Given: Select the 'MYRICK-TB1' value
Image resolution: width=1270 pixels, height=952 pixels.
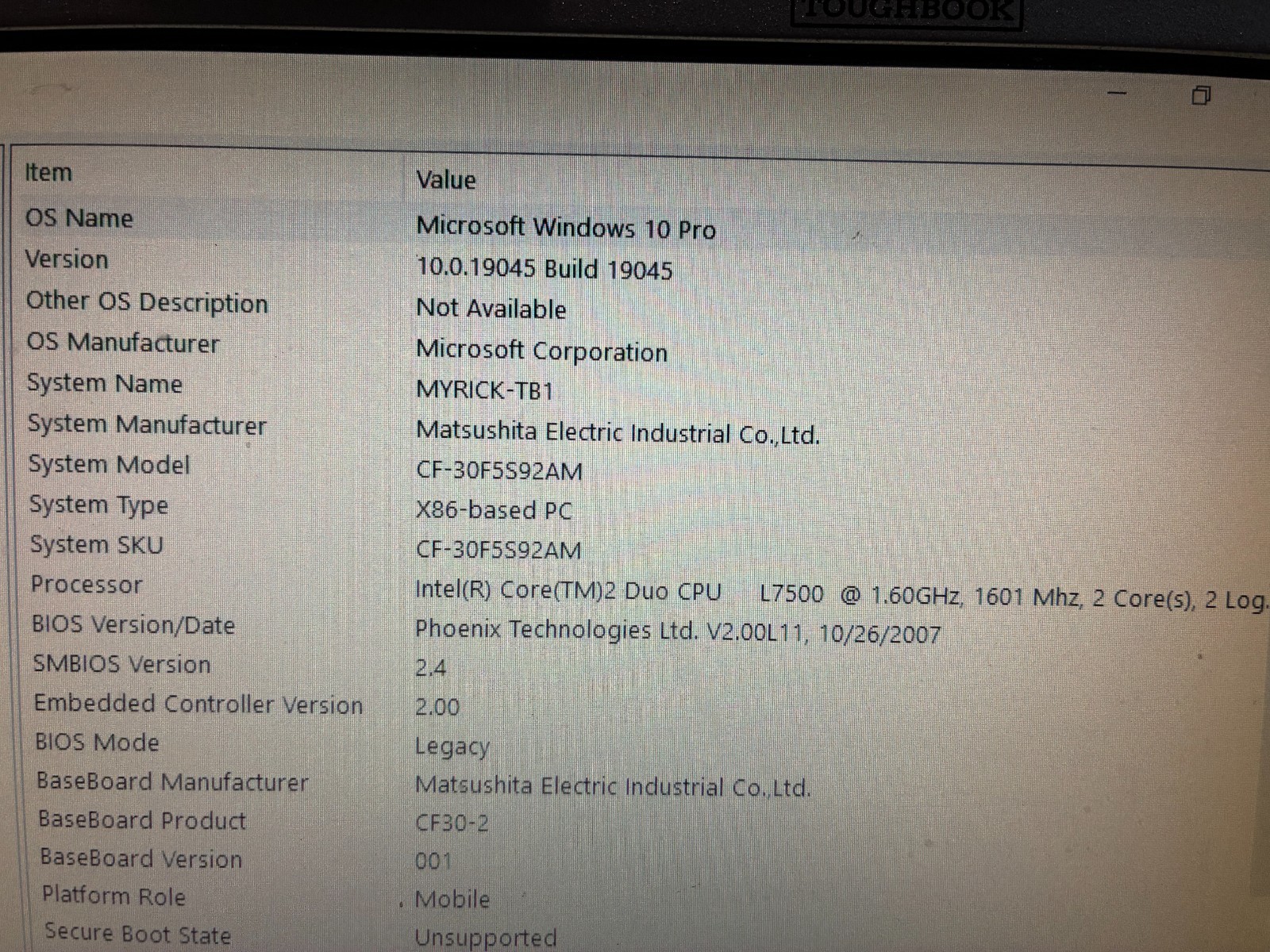Looking at the screenshot, I should (x=485, y=390).
